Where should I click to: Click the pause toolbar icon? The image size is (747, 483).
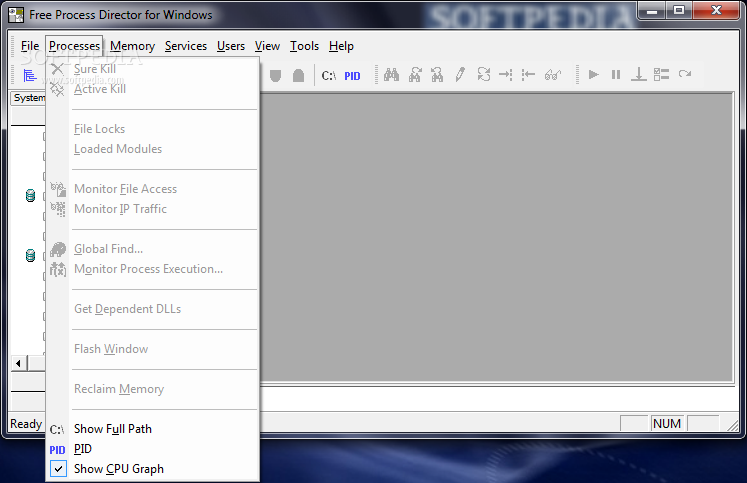[616, 75]
